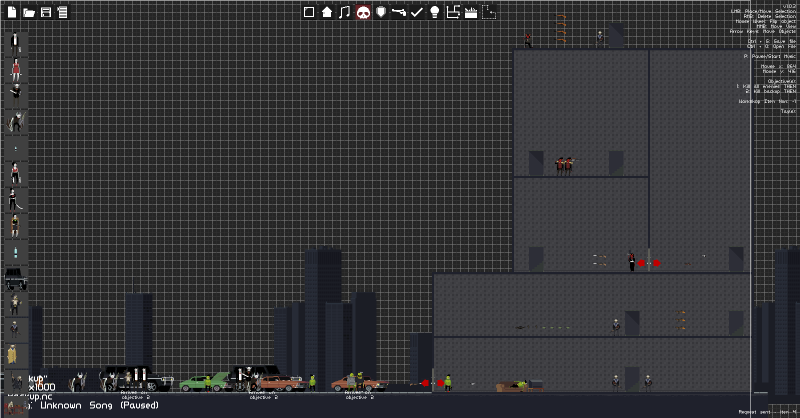Select the black-clad enemy beside red handles
Screen dimensions: 800x418
[632, 261]
